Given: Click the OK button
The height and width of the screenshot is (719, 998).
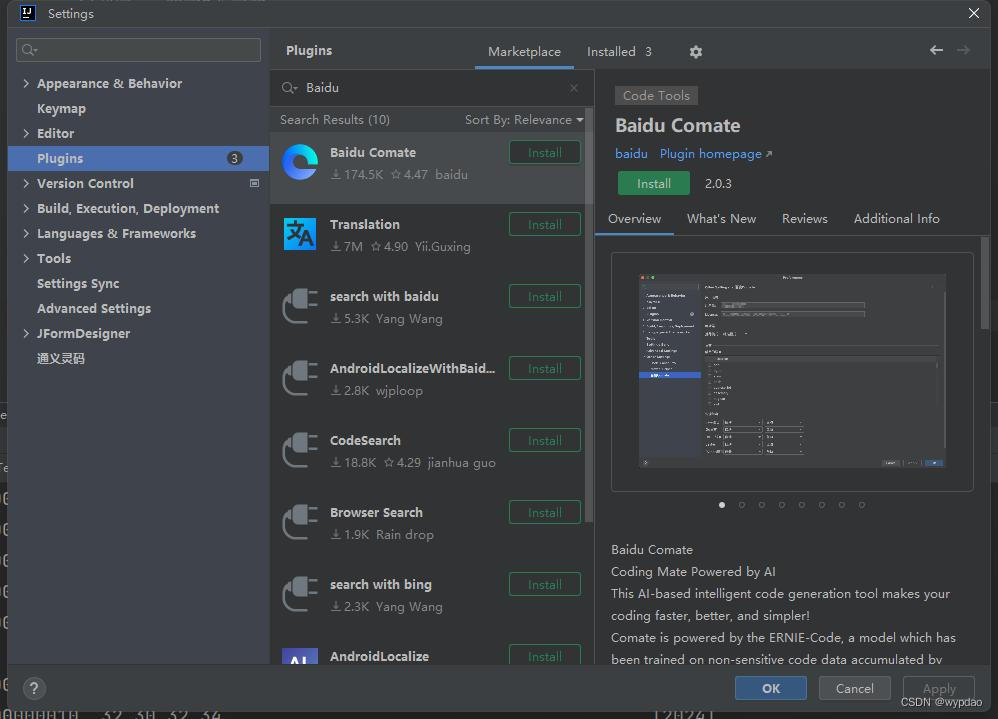Looking at the screenshot, I should coord(771,688).
